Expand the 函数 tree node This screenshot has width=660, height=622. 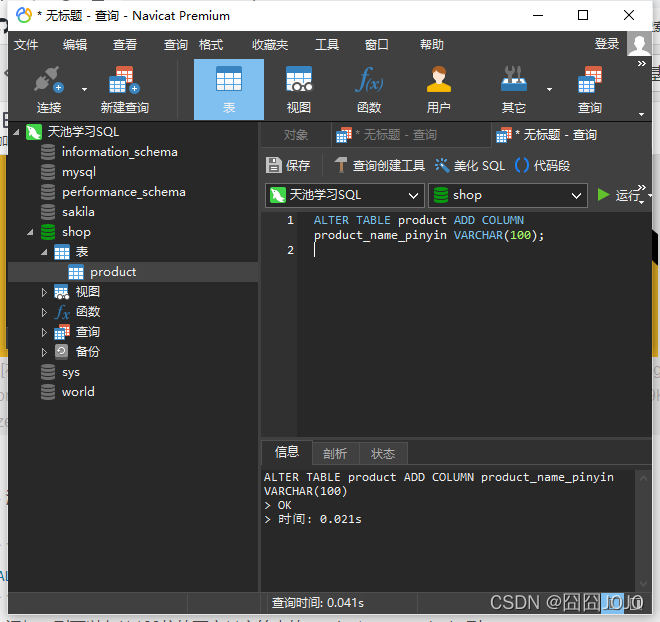point(44,312)
